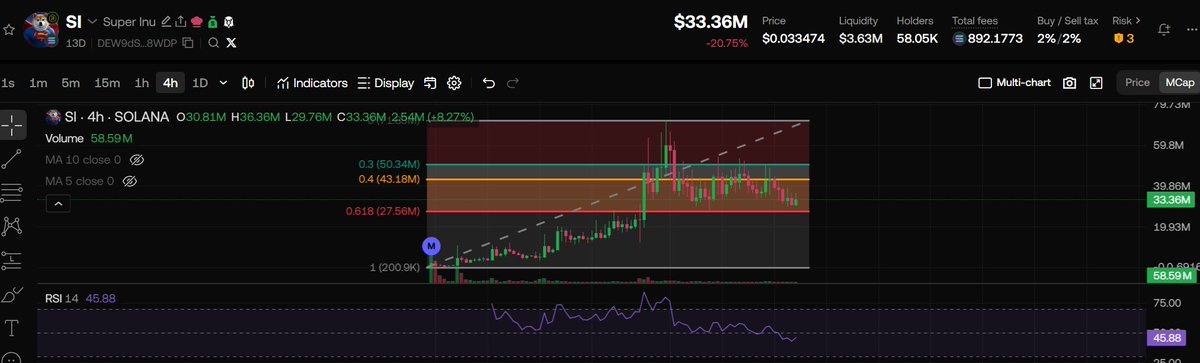This screenshot has height=363, width=1200.
Task: Click the pencil edit icon beside Super Inu
Action: click(166, 21)
